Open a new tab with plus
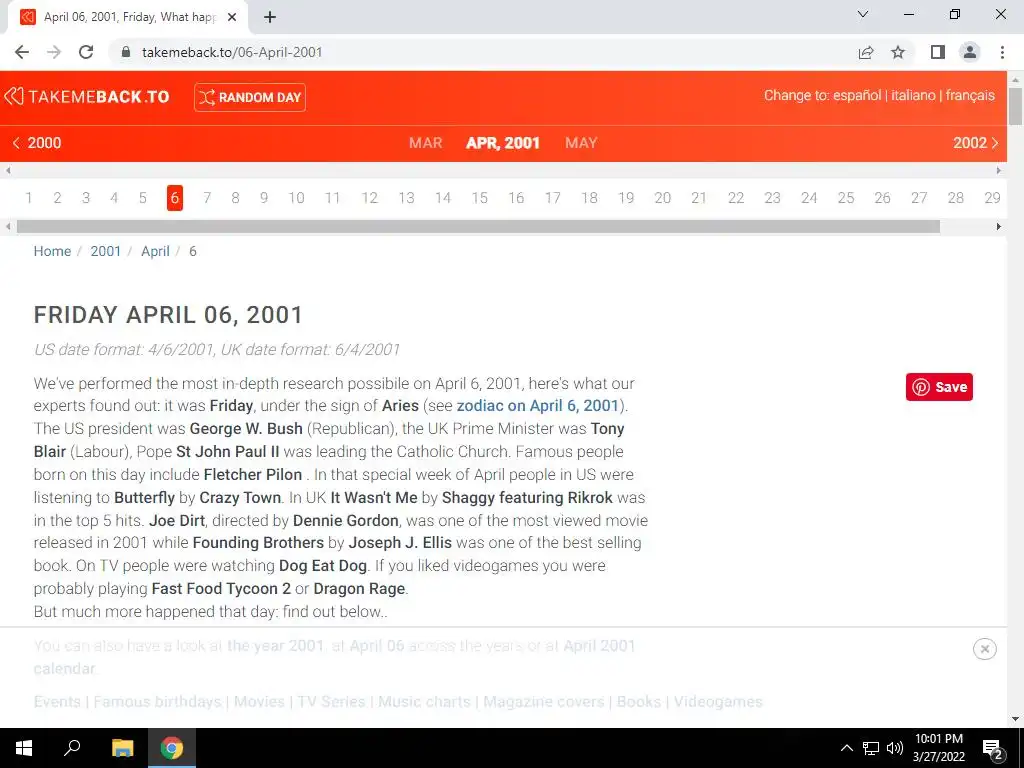Viewport: 1024px width, 768px height. [x=270, y=17]
